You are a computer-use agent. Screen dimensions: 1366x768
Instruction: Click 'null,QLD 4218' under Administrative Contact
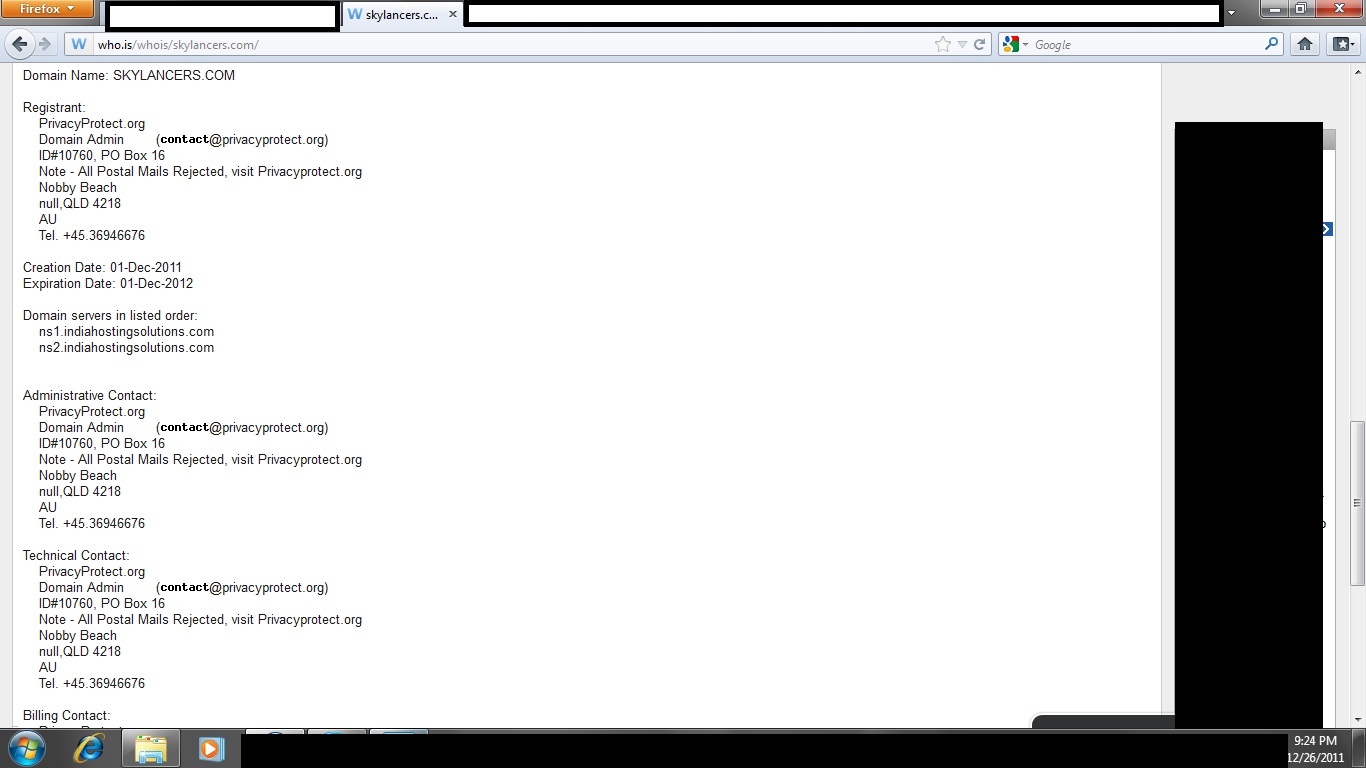point(80,491)
